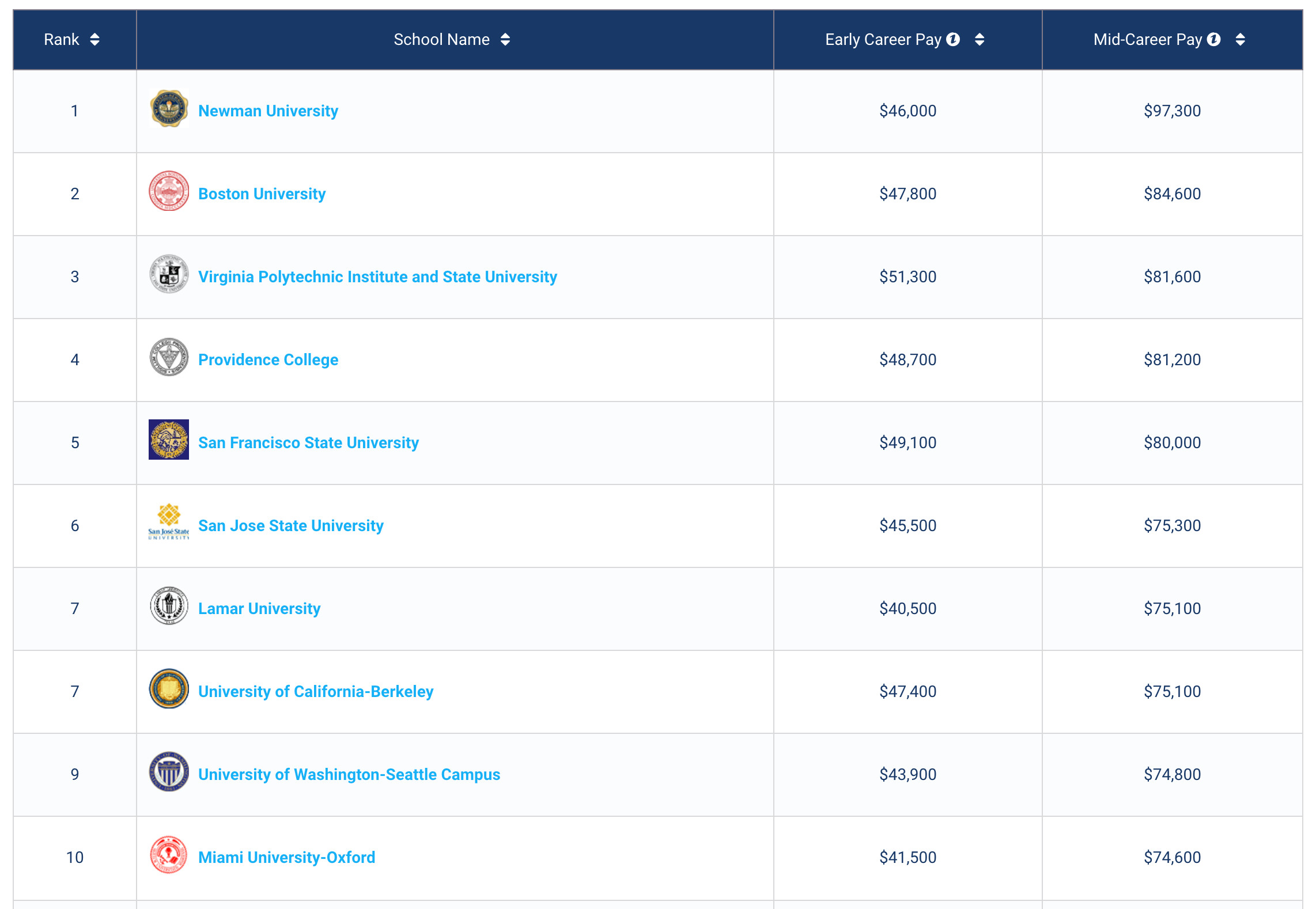
Task: Click Lamar University's $40,500 early pay
Action: (908, 609)
